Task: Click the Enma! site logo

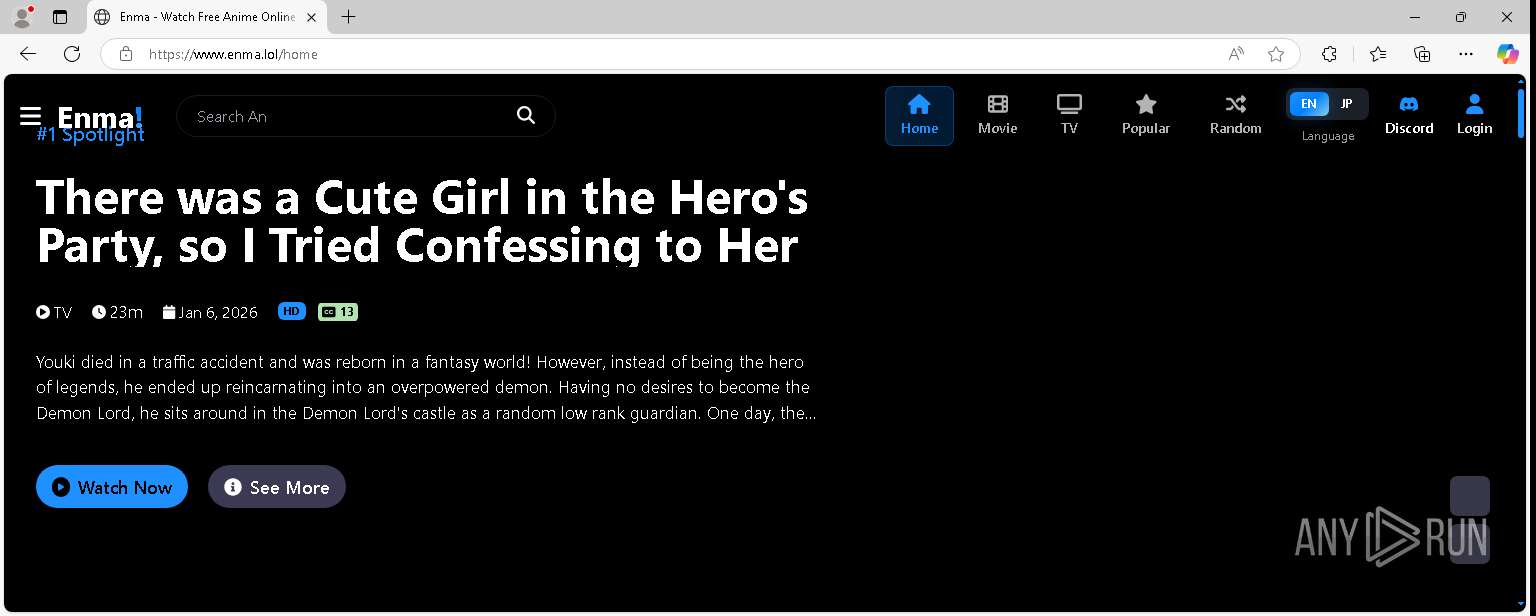Action: (100, 117)
